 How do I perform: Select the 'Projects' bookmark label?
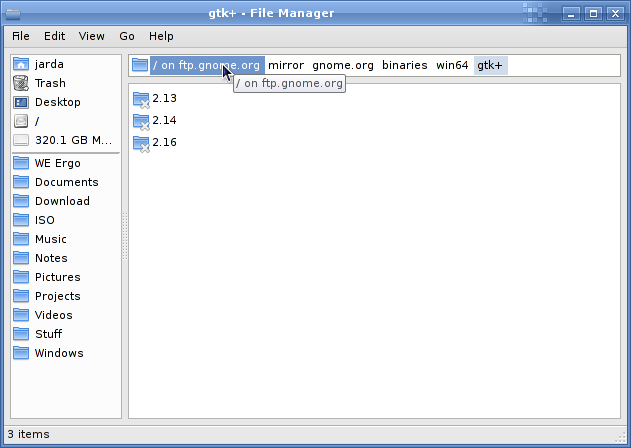tap(58, 296)
